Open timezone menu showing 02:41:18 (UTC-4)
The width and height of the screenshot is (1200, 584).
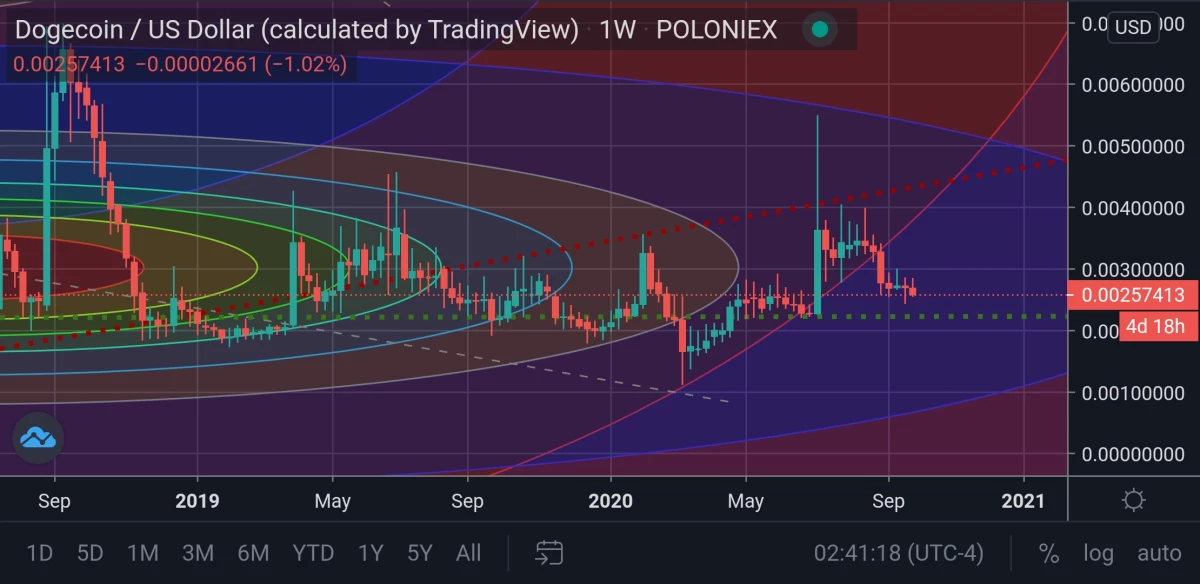pyautogui.click(x=898, y=552)
